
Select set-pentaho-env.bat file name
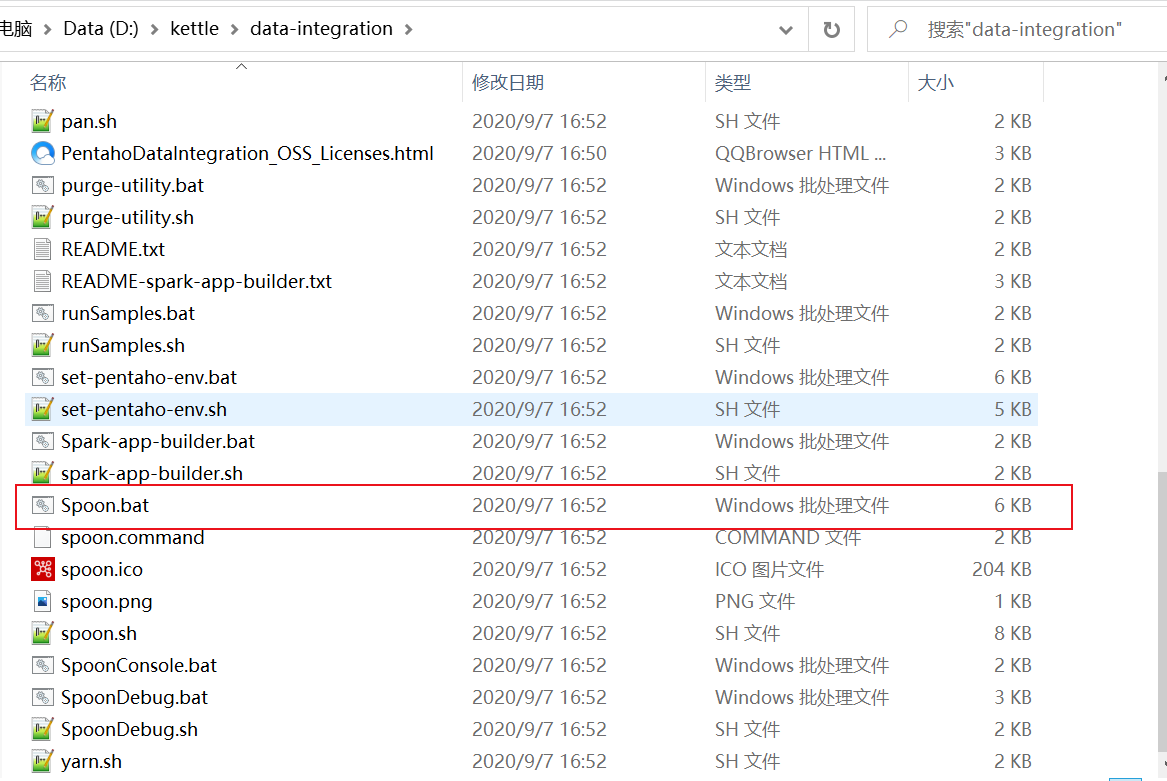pyautogui.click(x=149, y=377)
